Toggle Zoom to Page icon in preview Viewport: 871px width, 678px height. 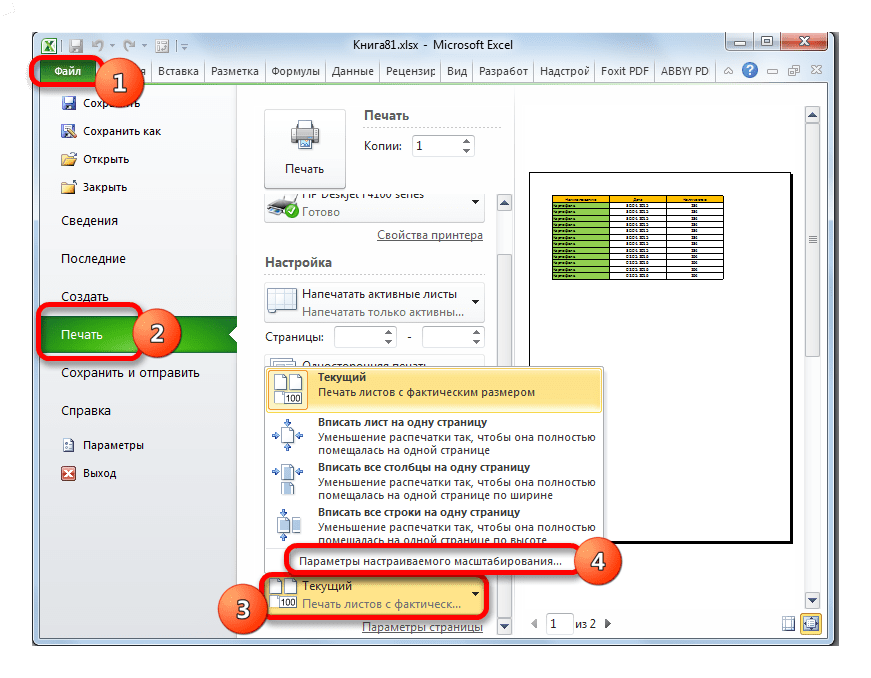tap(810, 624)
